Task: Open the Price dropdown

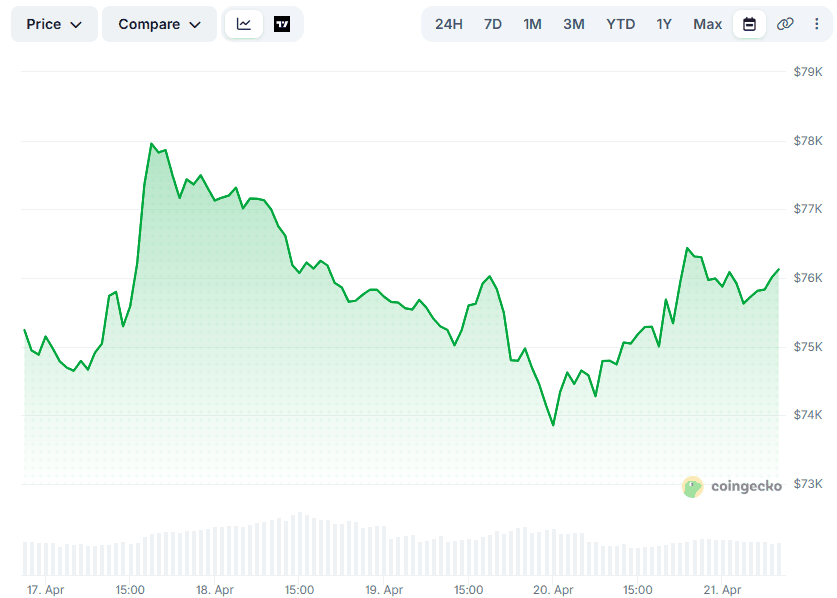Action: [x=54, y=23]
